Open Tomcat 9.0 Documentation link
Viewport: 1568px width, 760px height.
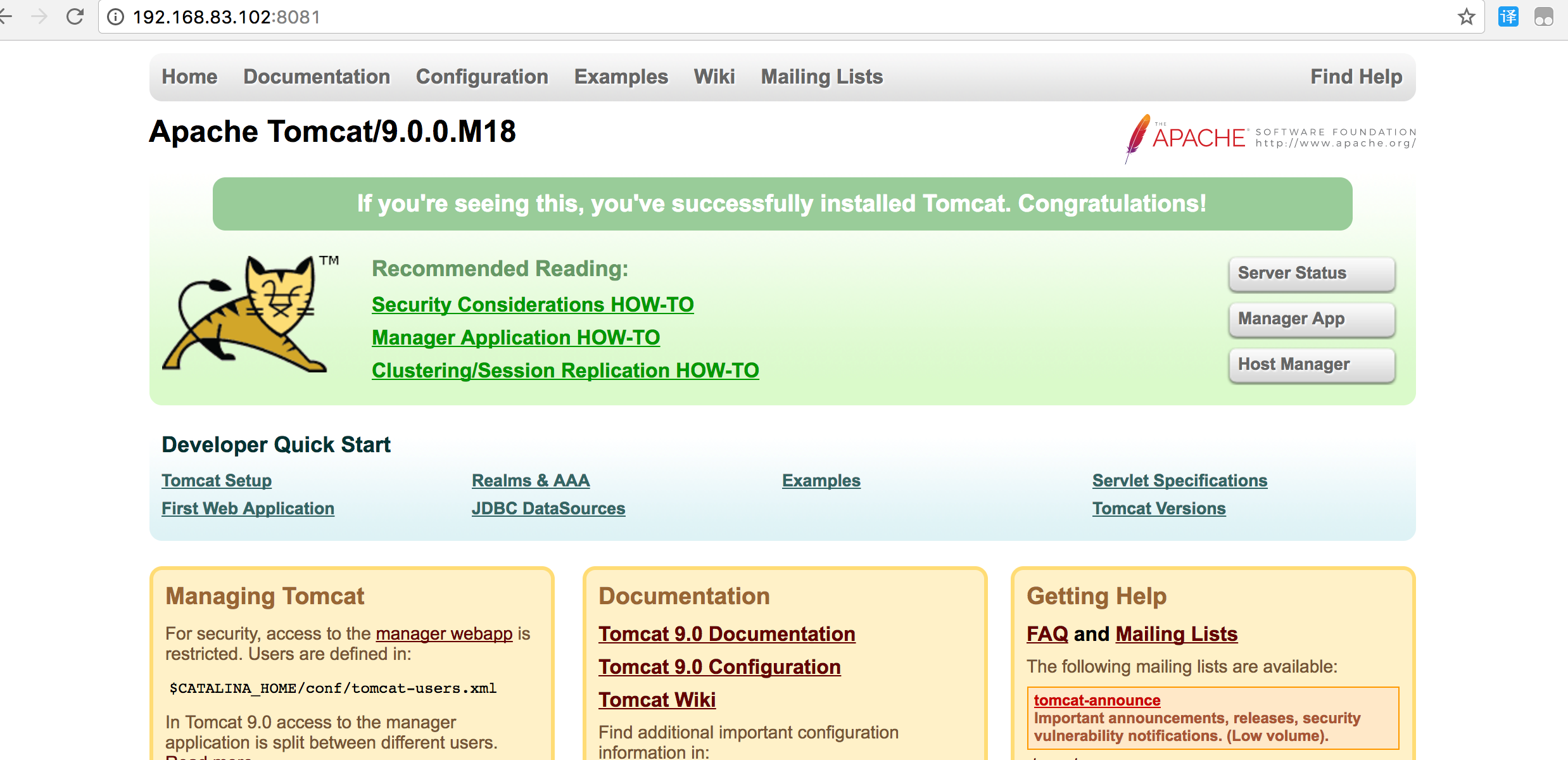727,634
